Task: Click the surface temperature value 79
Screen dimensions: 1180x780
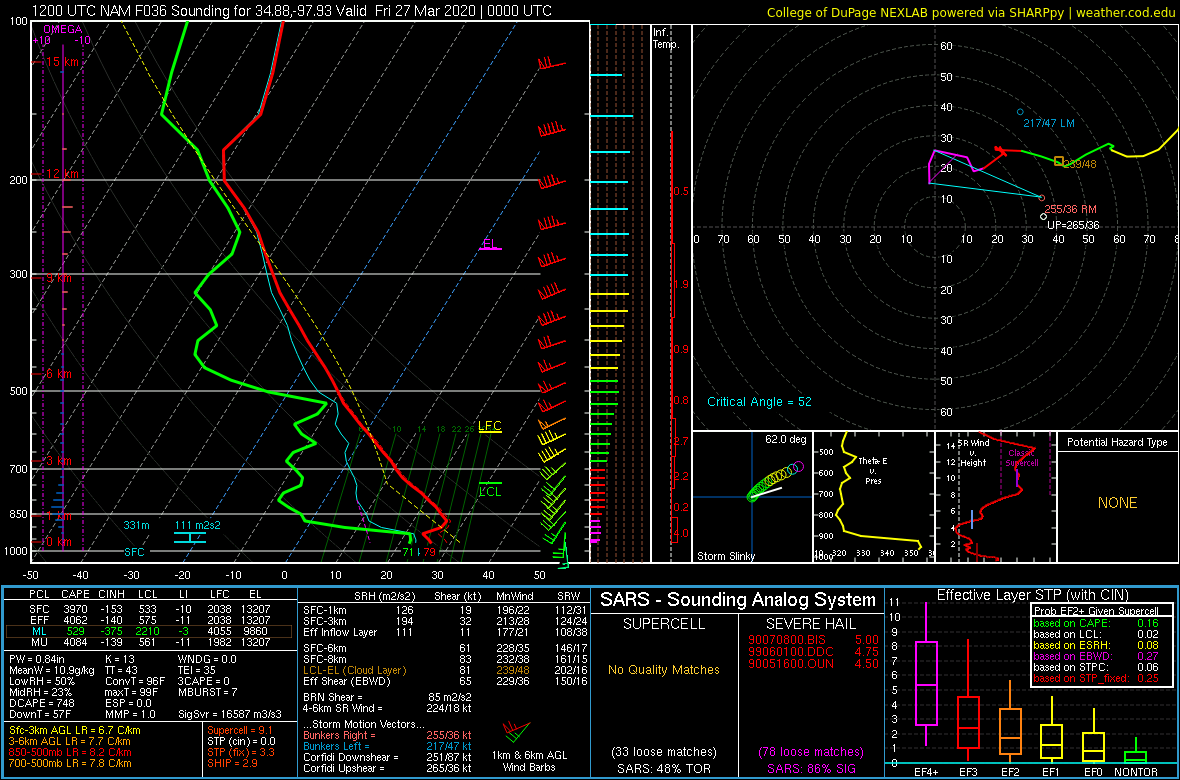Action: point(429,552)
